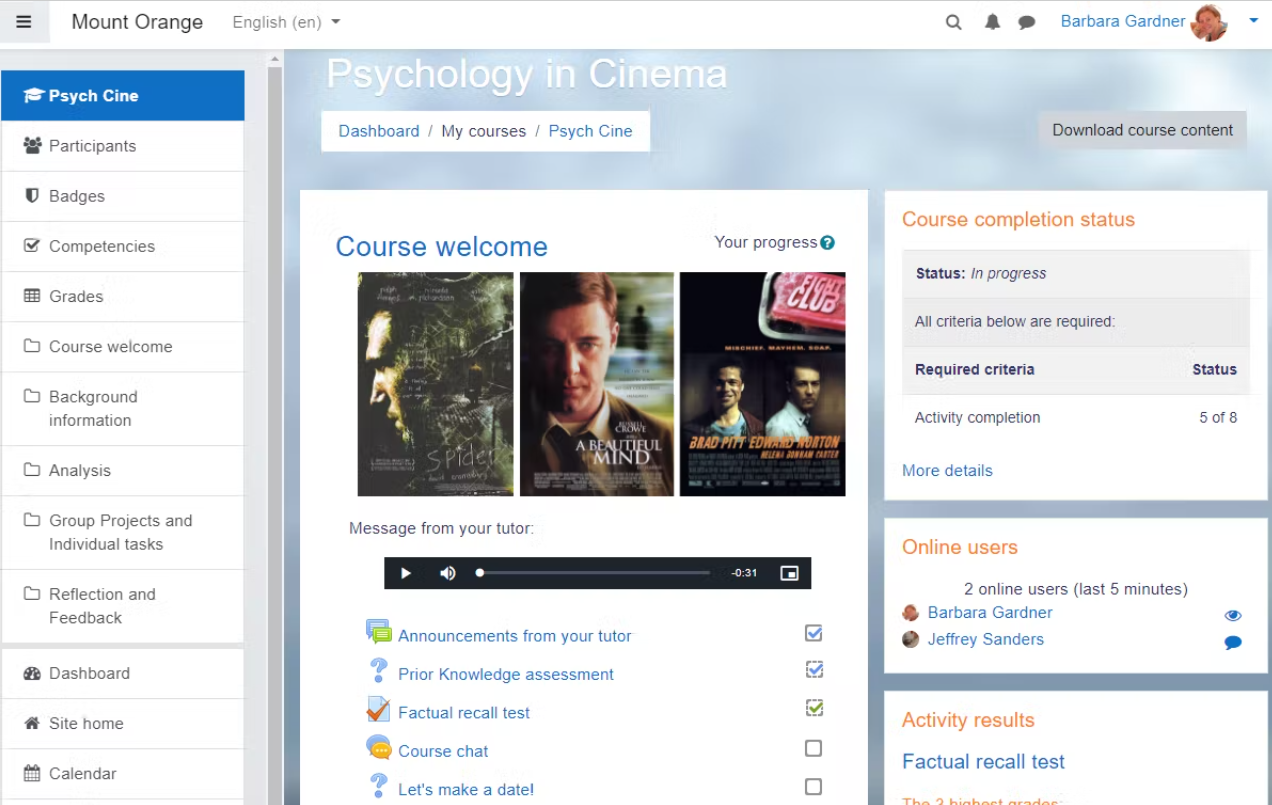
Task: Click the Calendar icon in sidebar
Action: tap(32, 773)
